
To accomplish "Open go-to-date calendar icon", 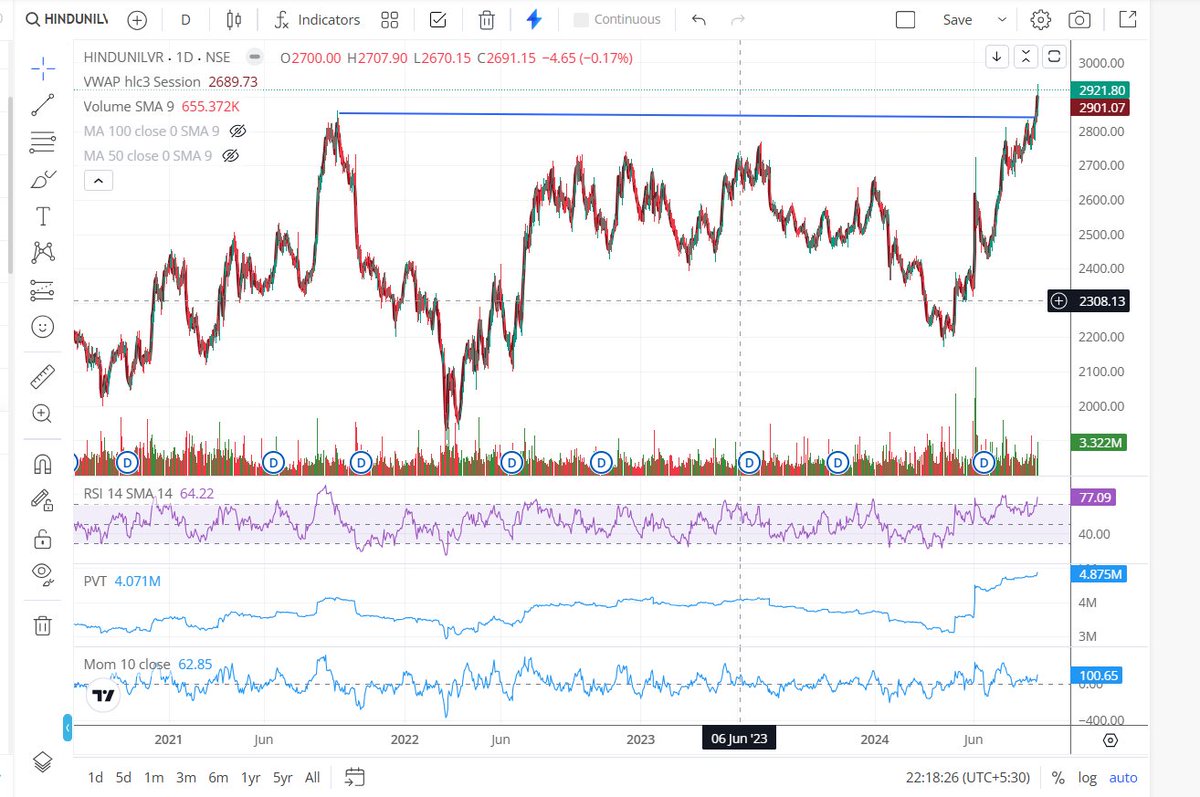I will 355,777.
